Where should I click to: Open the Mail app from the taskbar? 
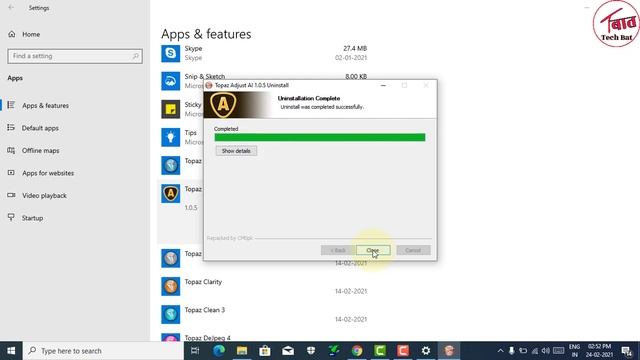click(288, 351)
